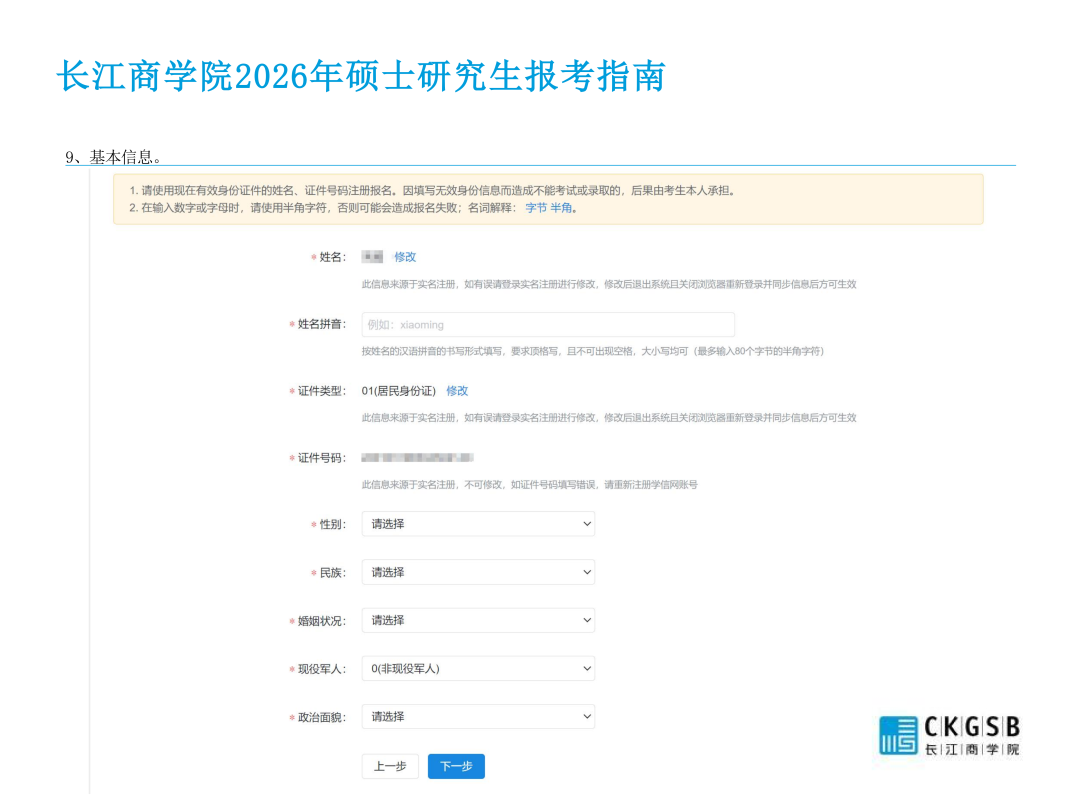Expand the 性别 dropdown
Image resolution: width=1080 pixels, height=810 pixels.
tap(478, 524)
